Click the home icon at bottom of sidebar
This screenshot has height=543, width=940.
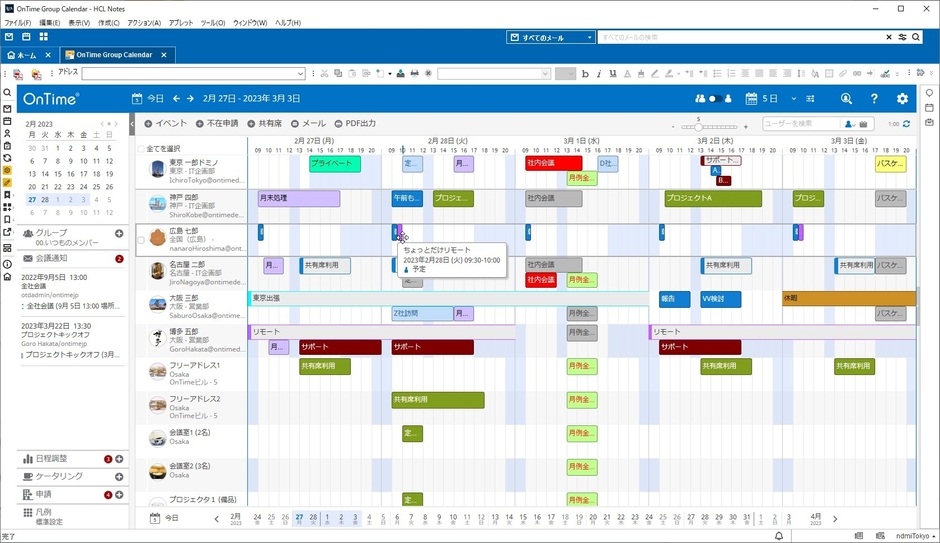click(x=7, y=277)
